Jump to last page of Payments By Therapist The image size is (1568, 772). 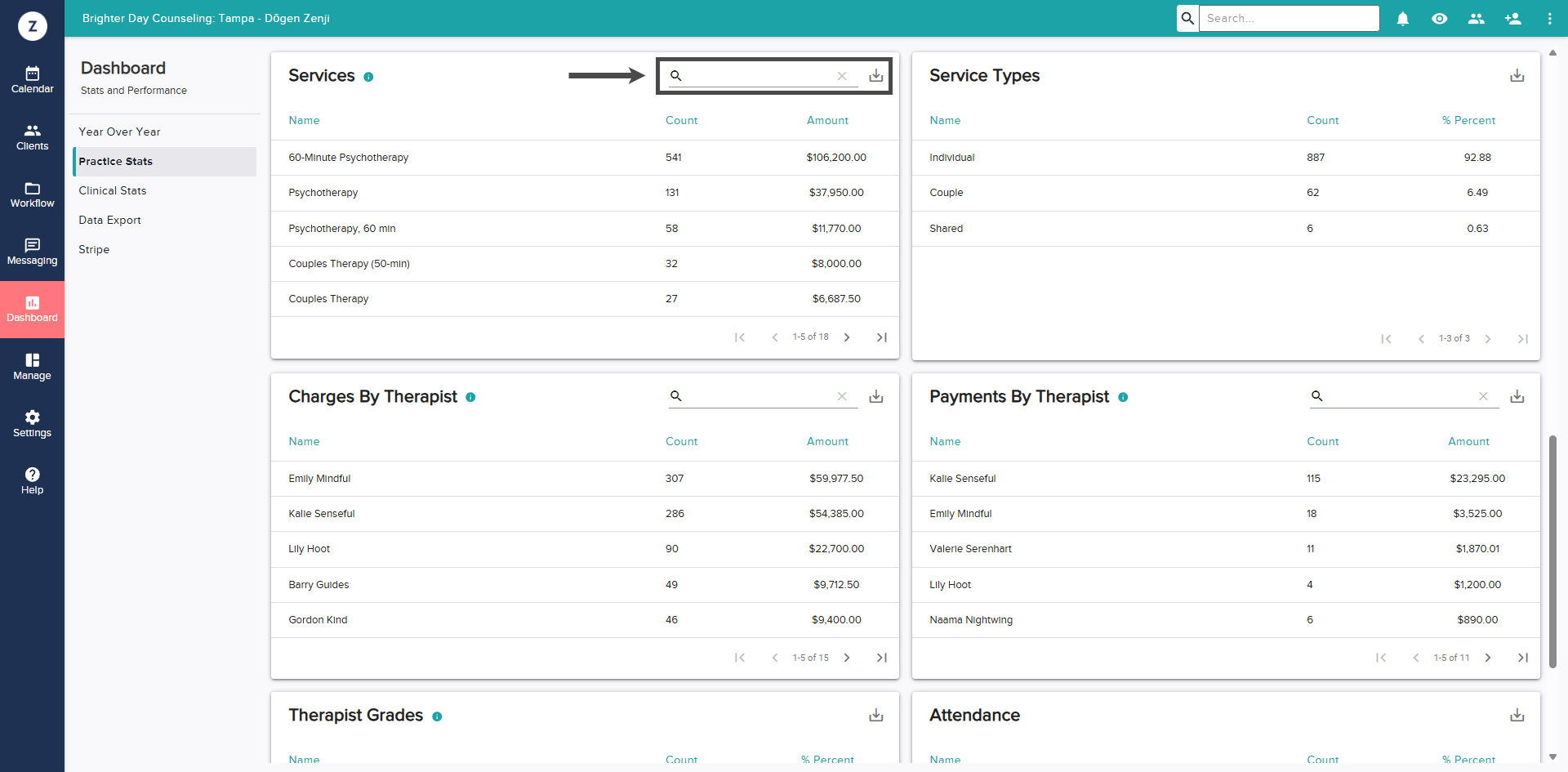1522,658
